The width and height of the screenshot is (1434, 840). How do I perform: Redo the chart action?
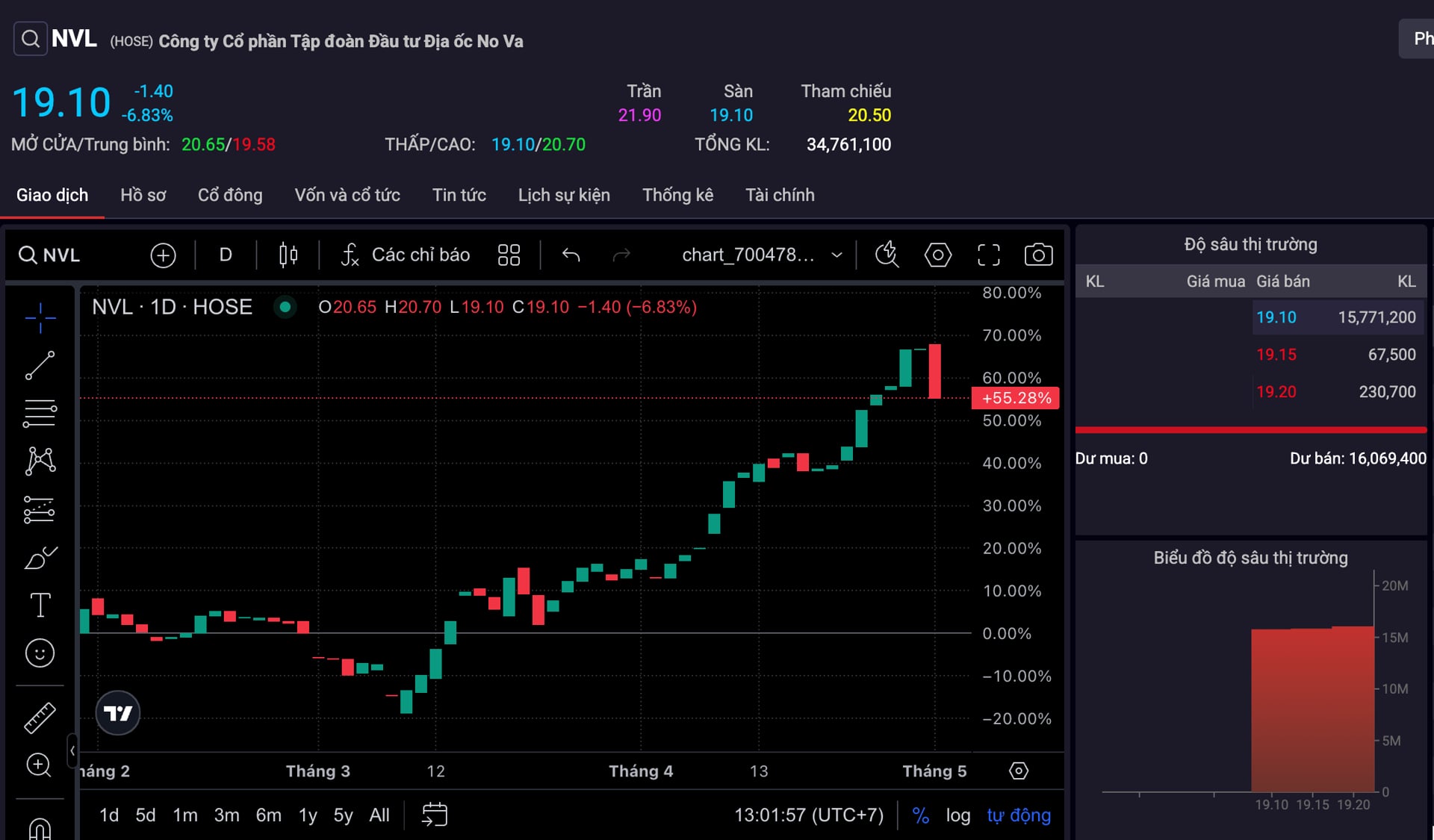[x=621, y=255]
